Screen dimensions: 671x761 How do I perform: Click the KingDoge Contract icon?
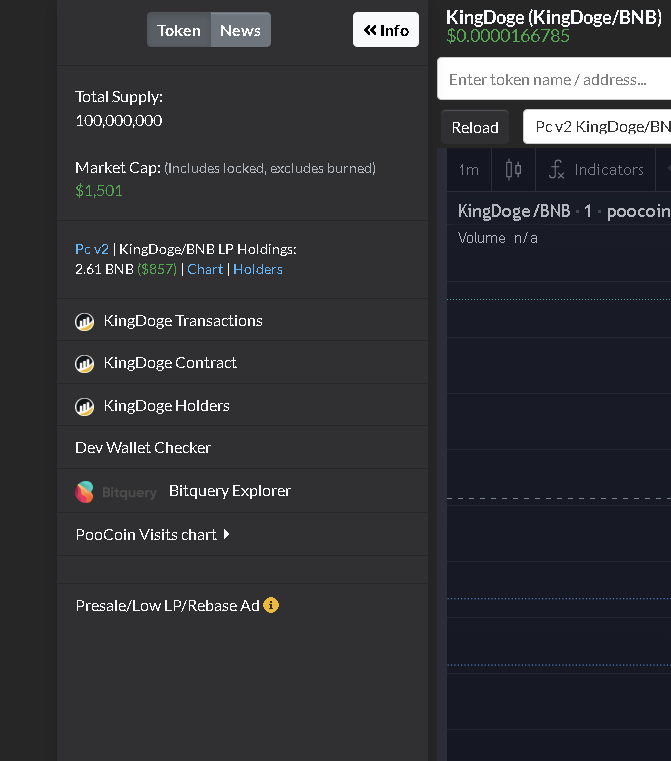[84, 364]
